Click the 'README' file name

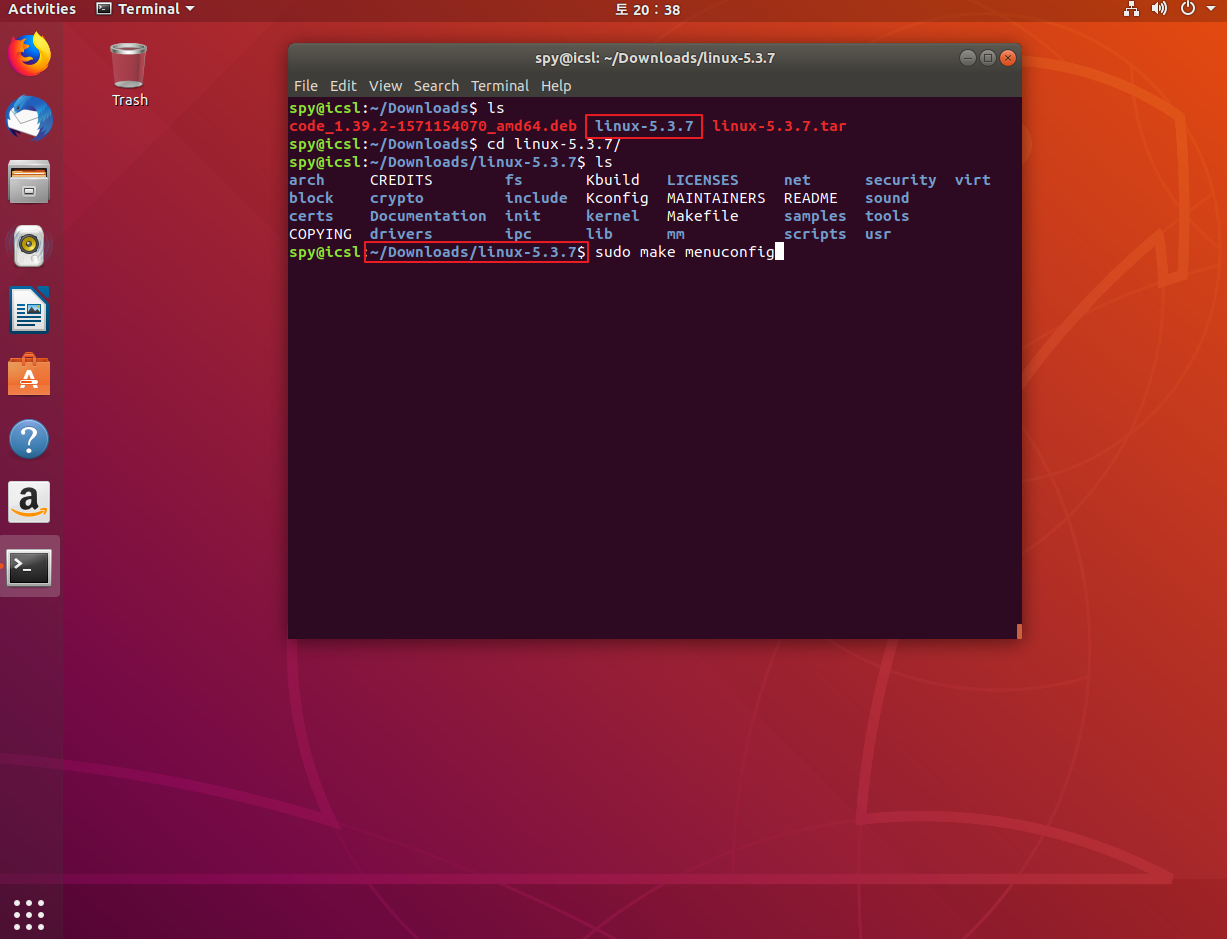pyautogui.click(x=811, y=198)
